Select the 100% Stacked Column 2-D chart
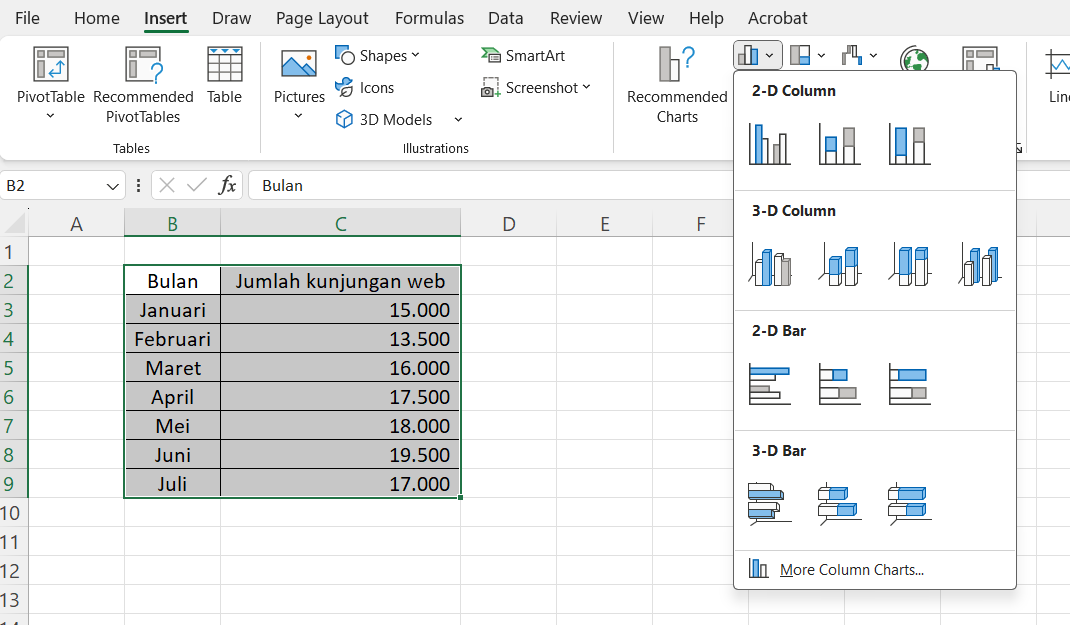 pyautogui.click(x=910, y=144)
